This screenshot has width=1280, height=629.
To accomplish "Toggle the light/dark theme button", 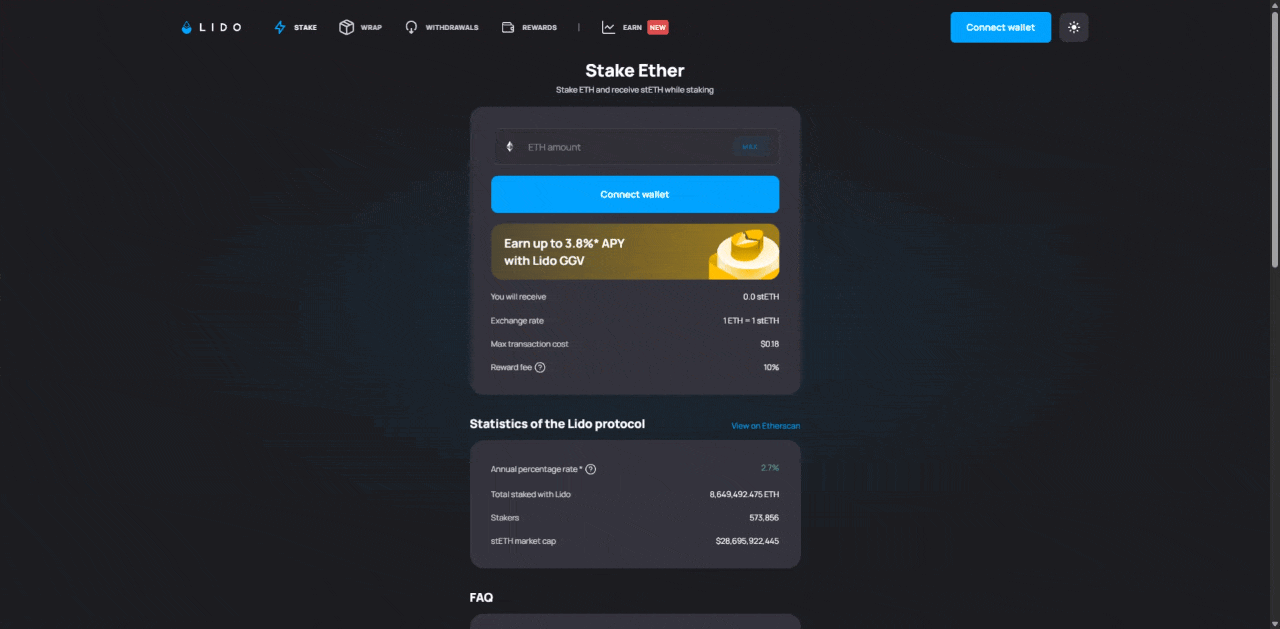I will [x=1073, y=28].
